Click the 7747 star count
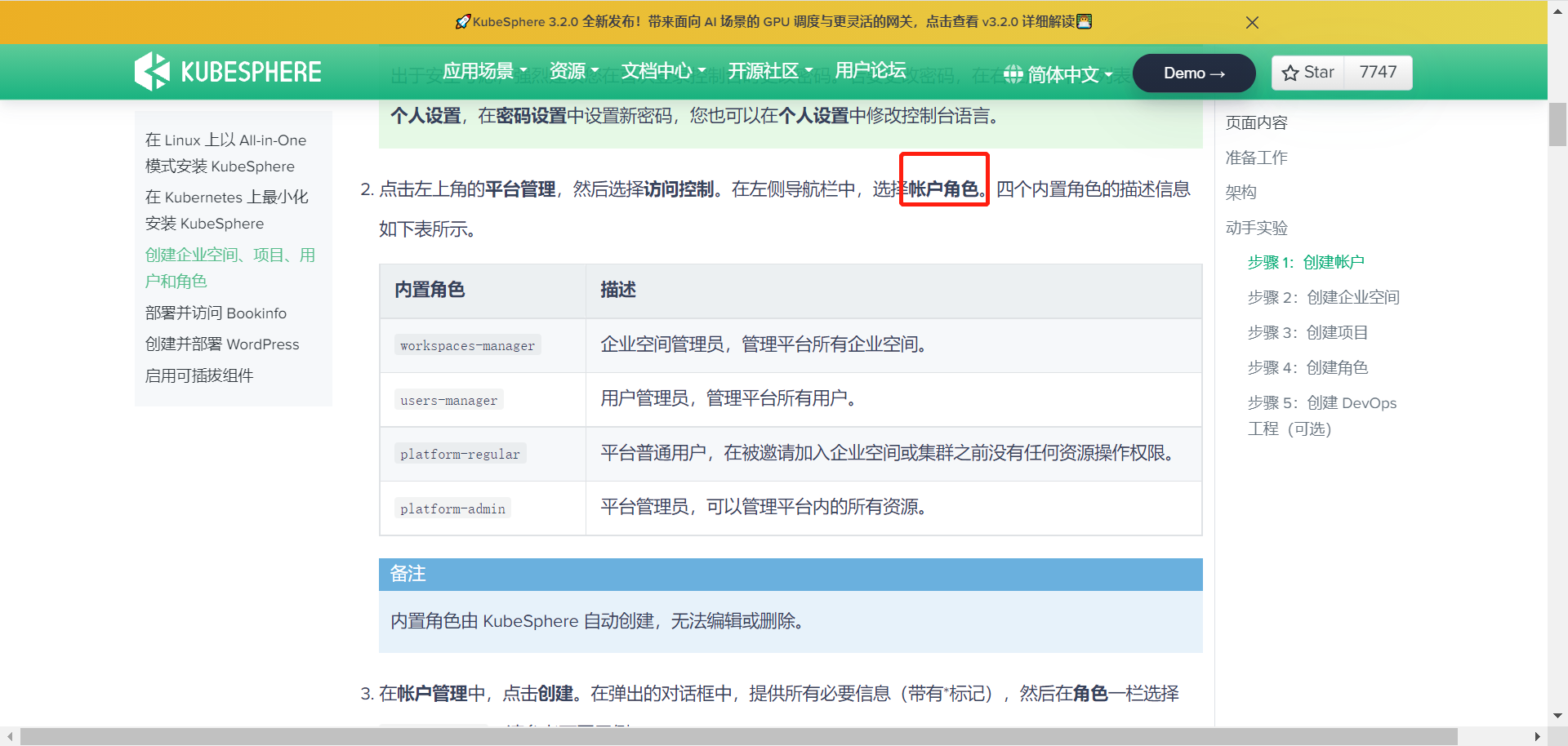1568x746 pixels. click(1378, 73)
